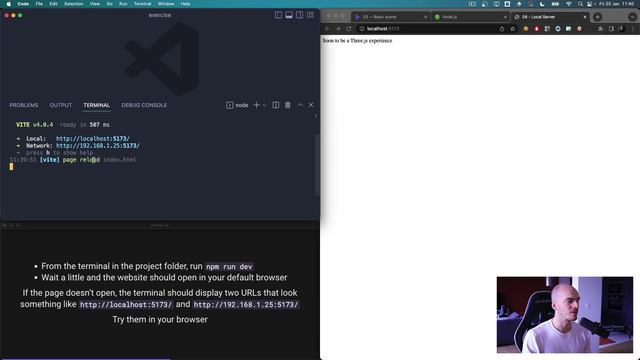Open the new terminal launch profile dropdown
Screen dimensions: 640x360
click(264, 105)
